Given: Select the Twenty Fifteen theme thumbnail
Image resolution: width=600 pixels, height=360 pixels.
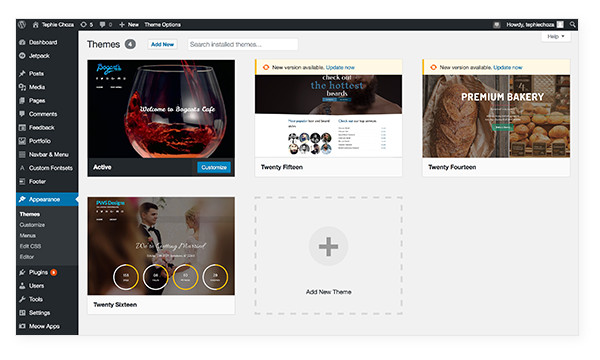Looking at the screenshot, I should click(x=328, y=116).
